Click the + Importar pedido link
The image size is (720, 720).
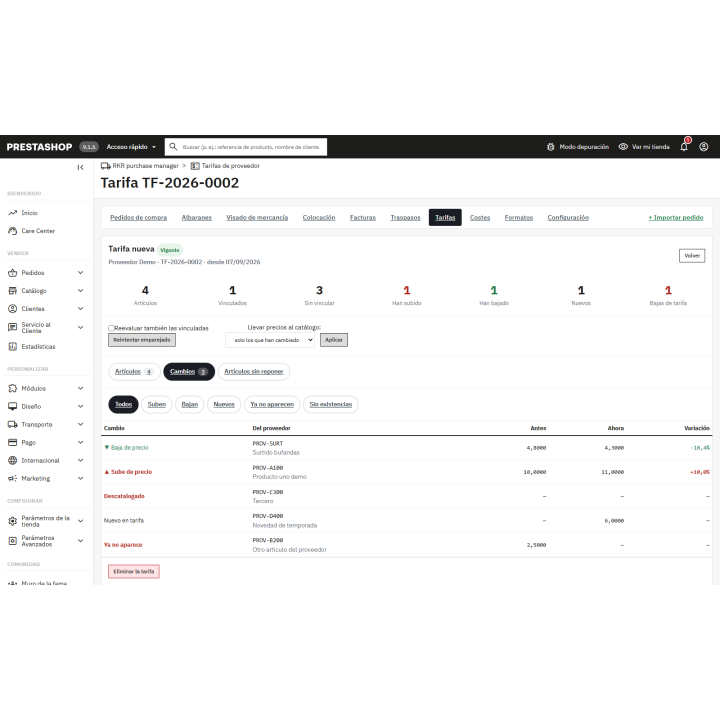coord(675,218)
